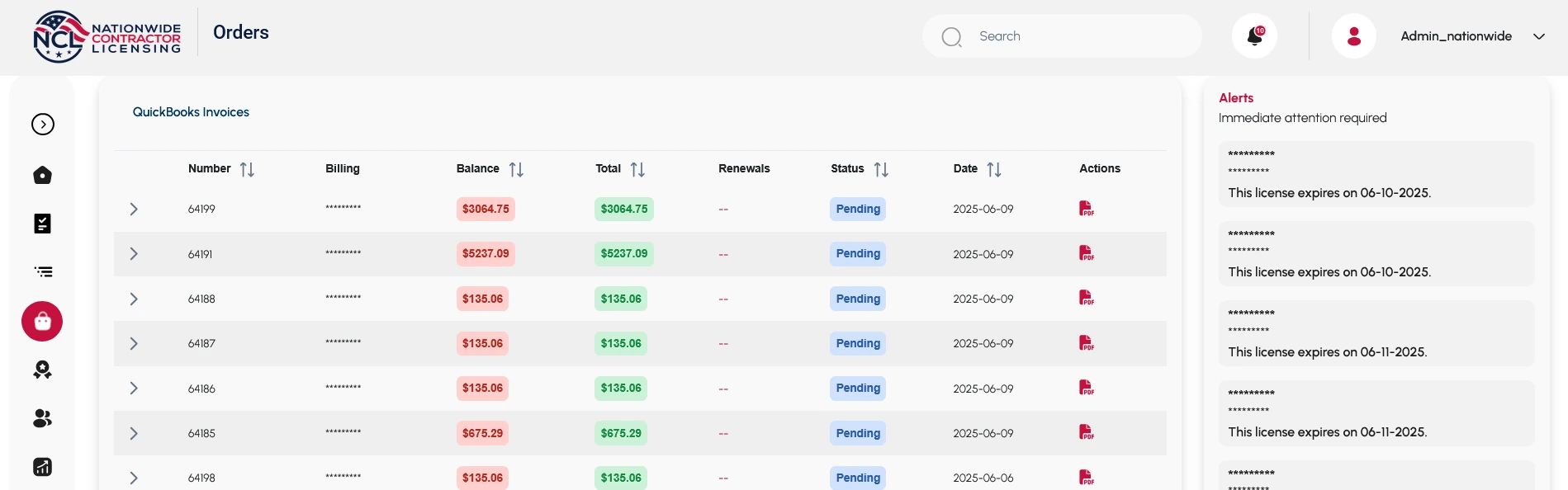
Task: Sort invoices by Status column
Action: click(881, 169)
